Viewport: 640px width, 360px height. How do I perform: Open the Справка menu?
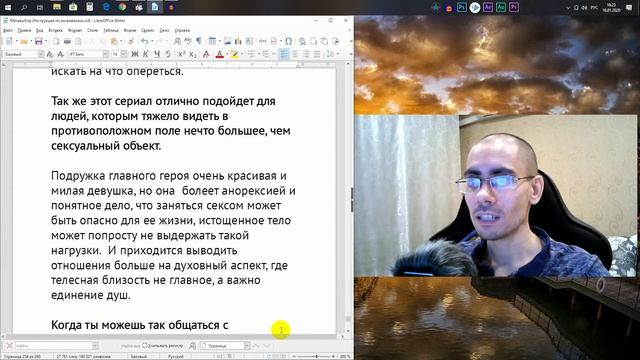point(182,30)
